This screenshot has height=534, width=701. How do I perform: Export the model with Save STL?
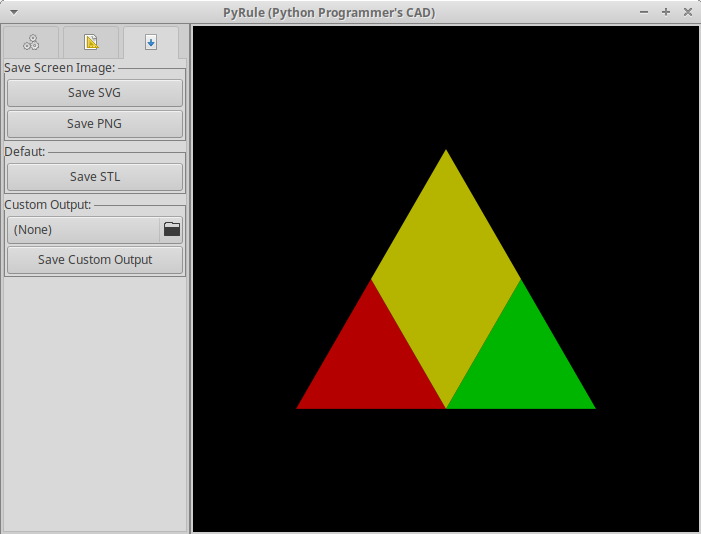coord(95,177)
